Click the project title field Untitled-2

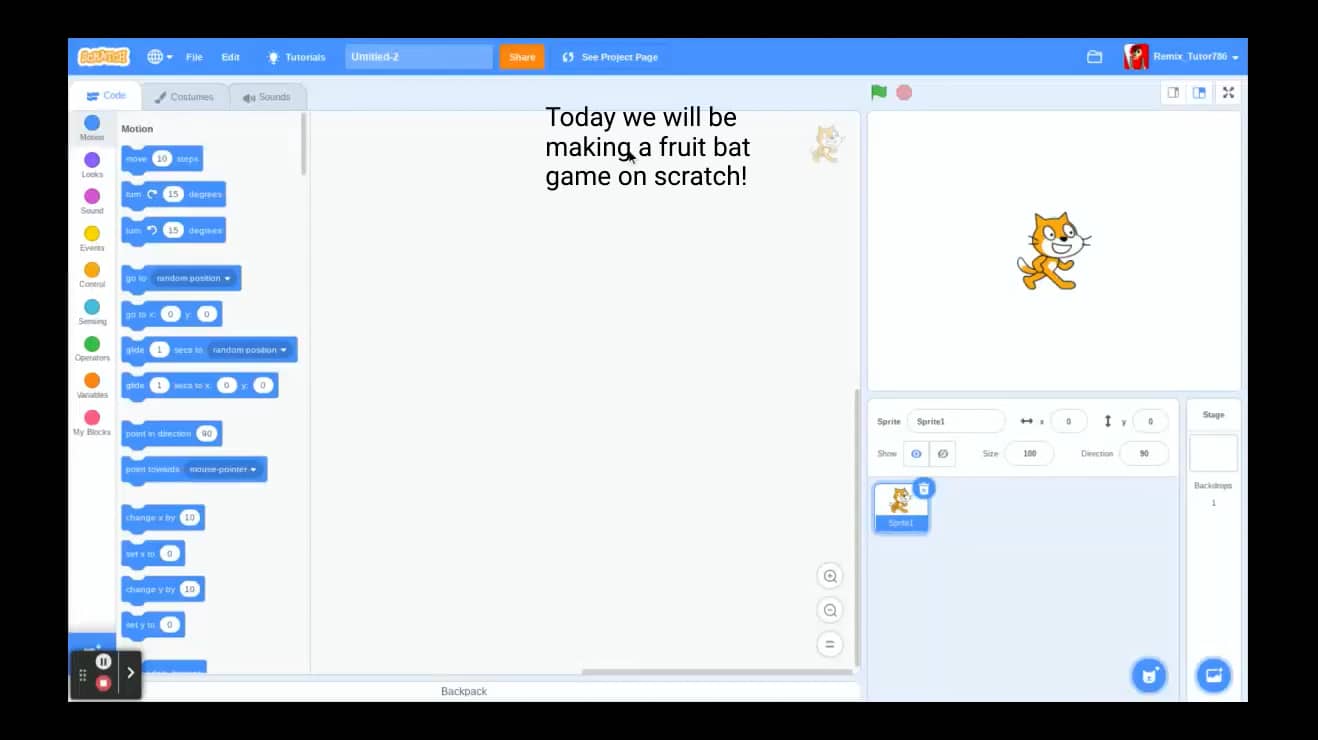(419, 57)
